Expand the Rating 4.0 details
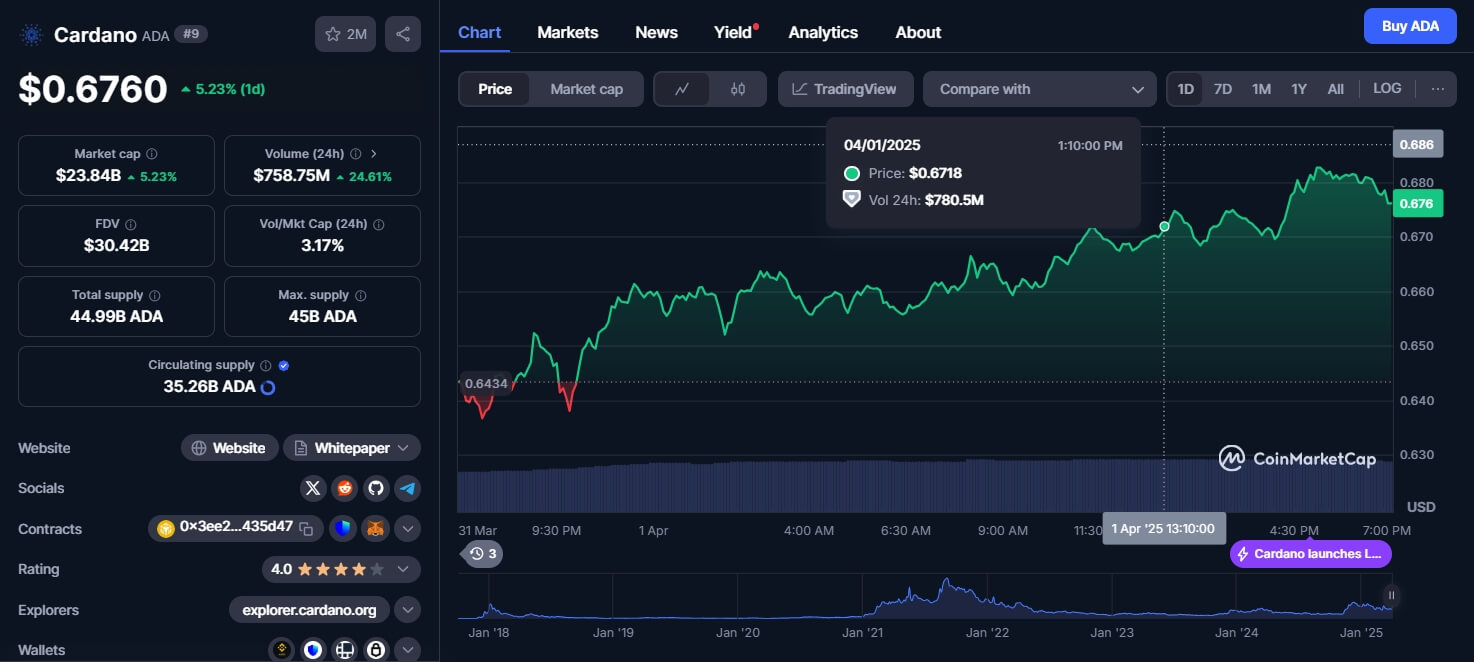 (402, 569)
